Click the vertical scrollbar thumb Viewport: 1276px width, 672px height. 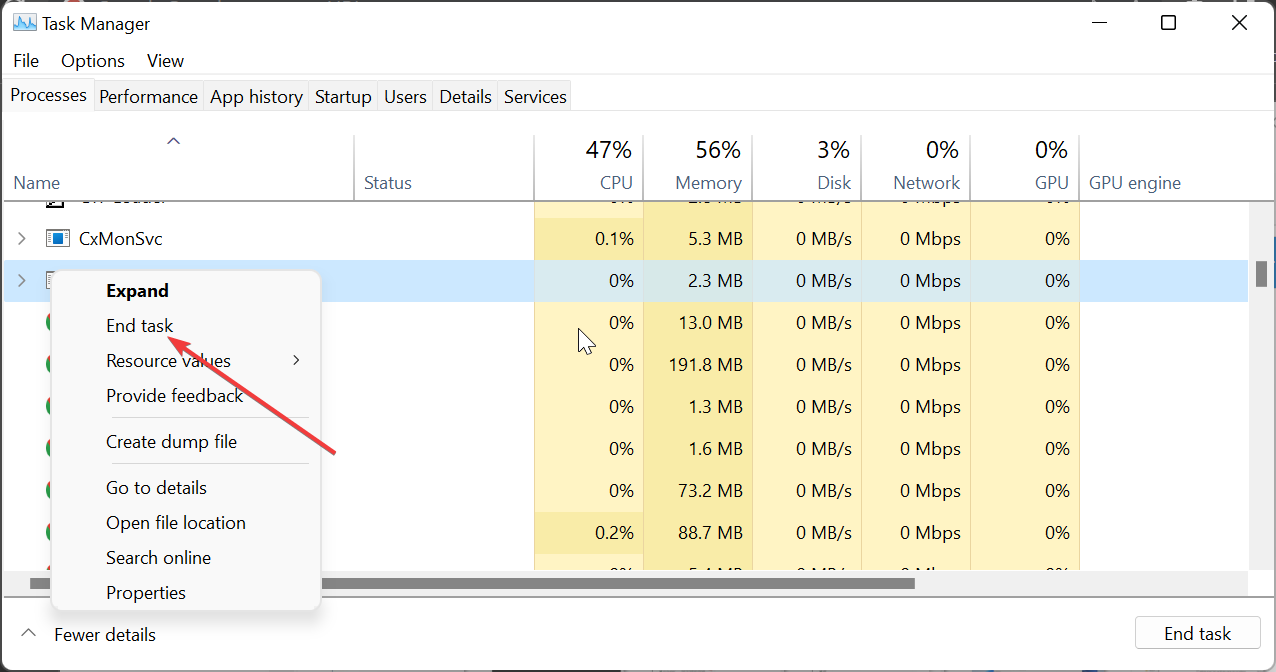(x=1262, y=274)
